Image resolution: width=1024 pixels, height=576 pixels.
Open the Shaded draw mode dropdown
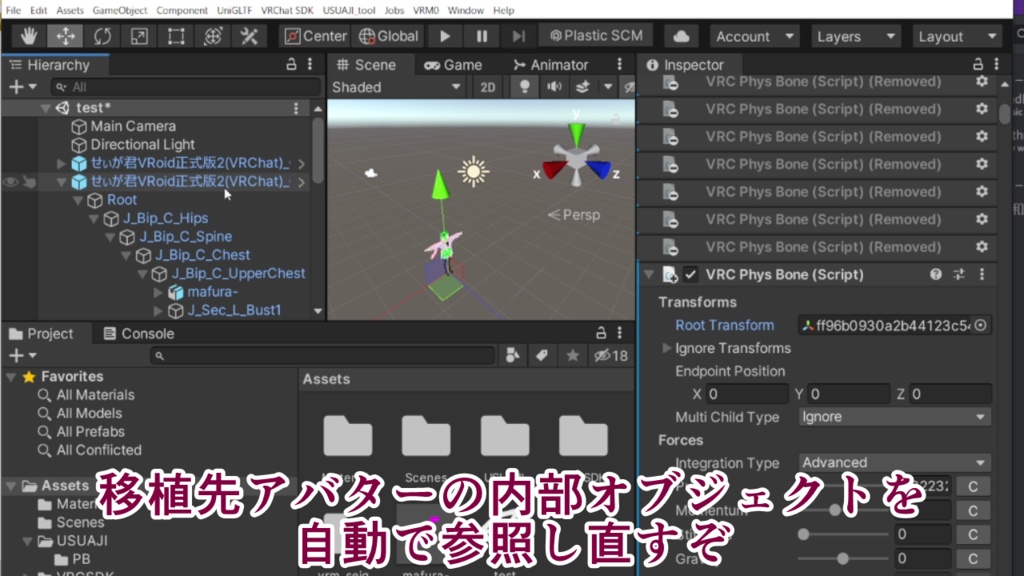[x=395, y=87]
